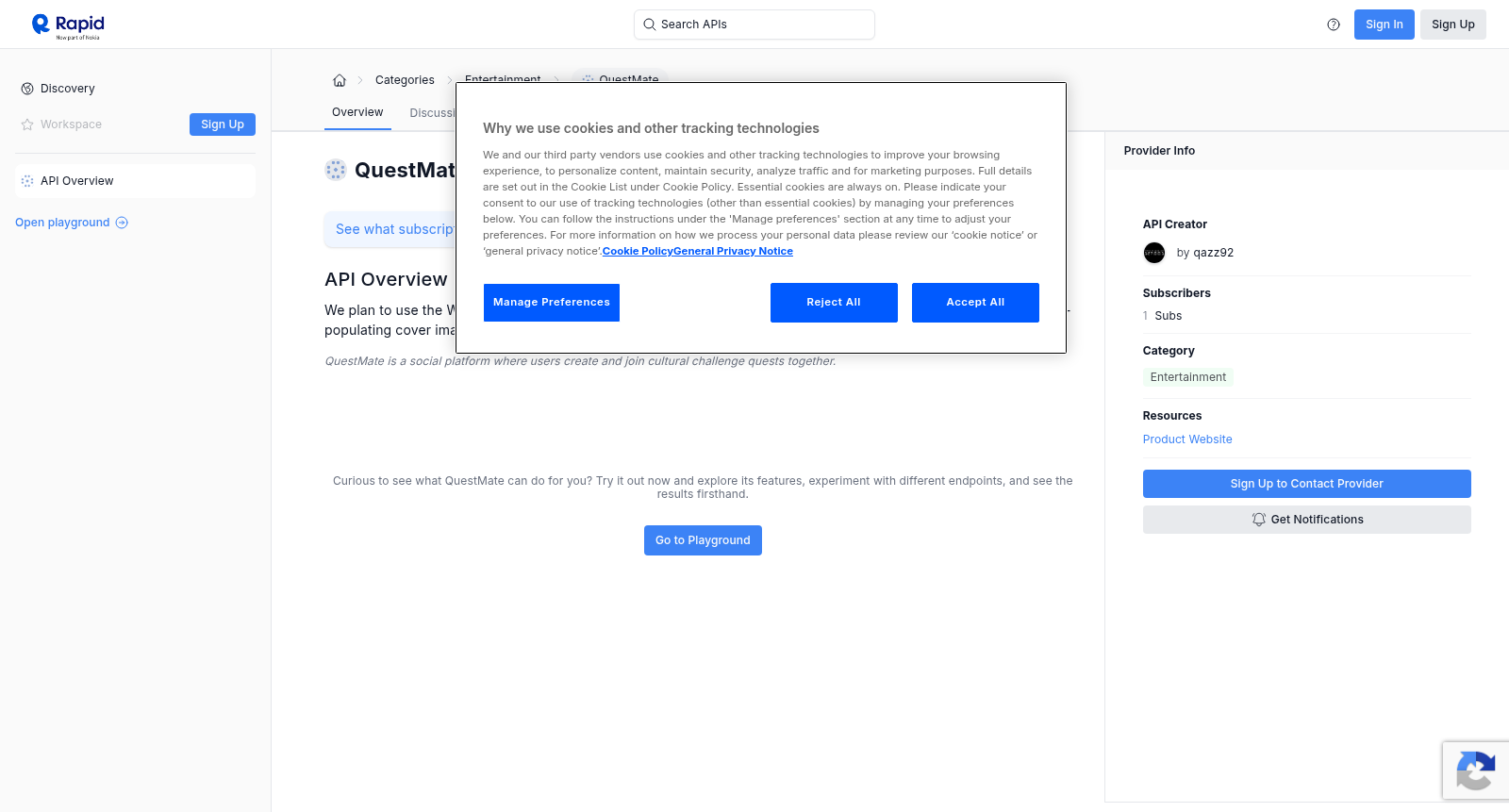Click the Discovery compass icon
The height and width of the screenshot is (812, 1509).
point(27,89)
